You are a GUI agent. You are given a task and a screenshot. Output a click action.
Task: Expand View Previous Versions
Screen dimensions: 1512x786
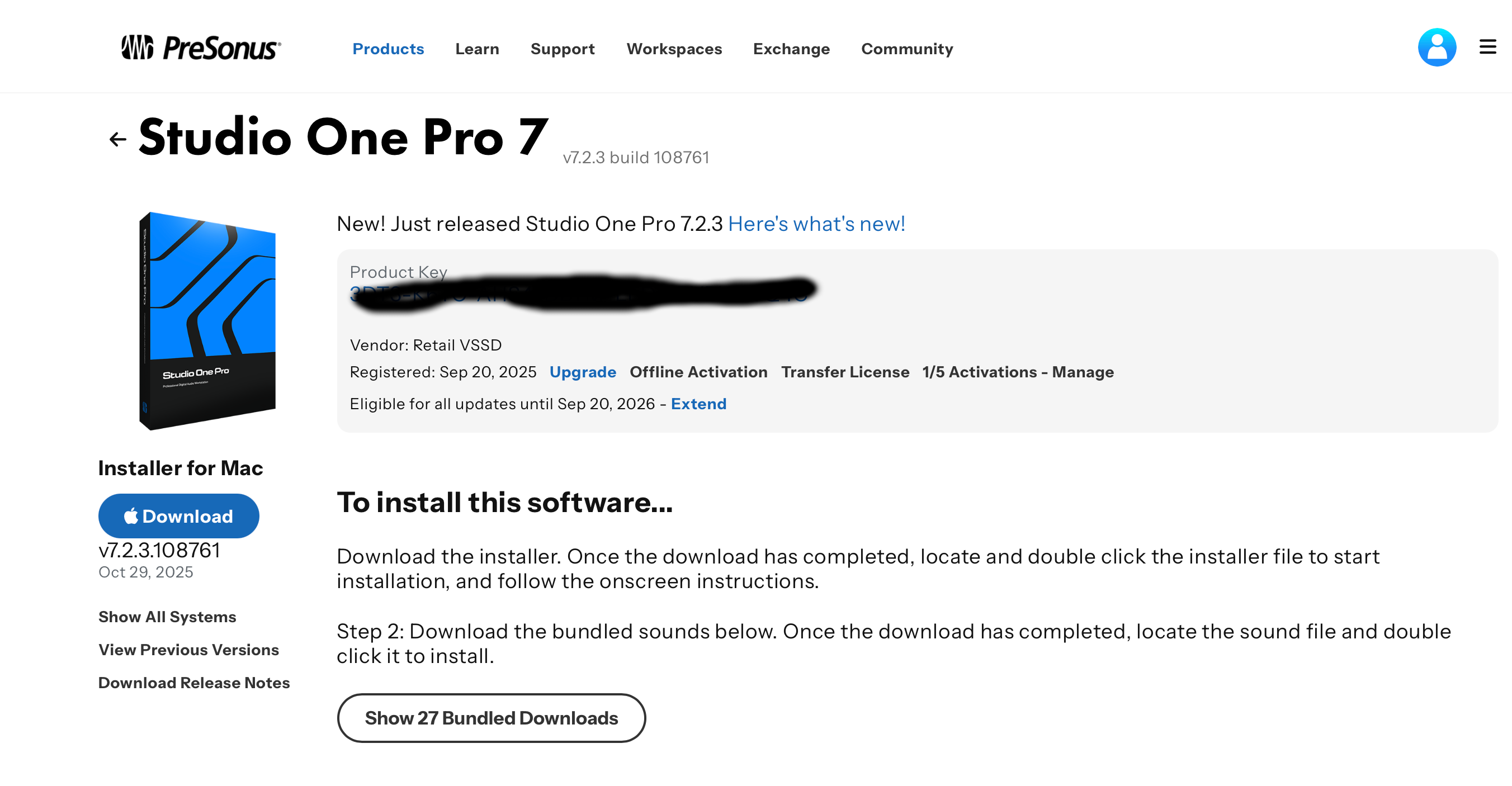[x=188, y=650]
